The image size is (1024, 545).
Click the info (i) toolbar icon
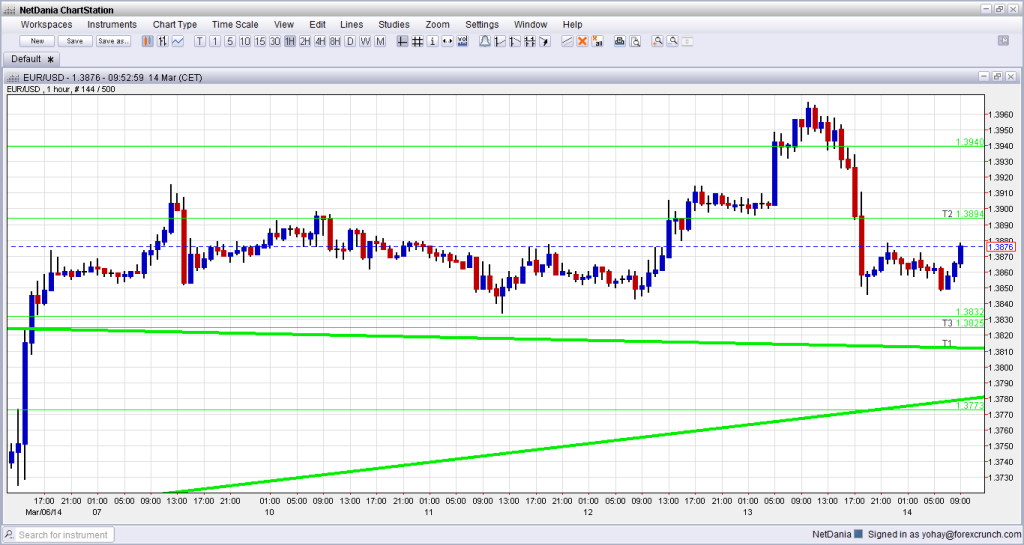(x=432, y=41)
